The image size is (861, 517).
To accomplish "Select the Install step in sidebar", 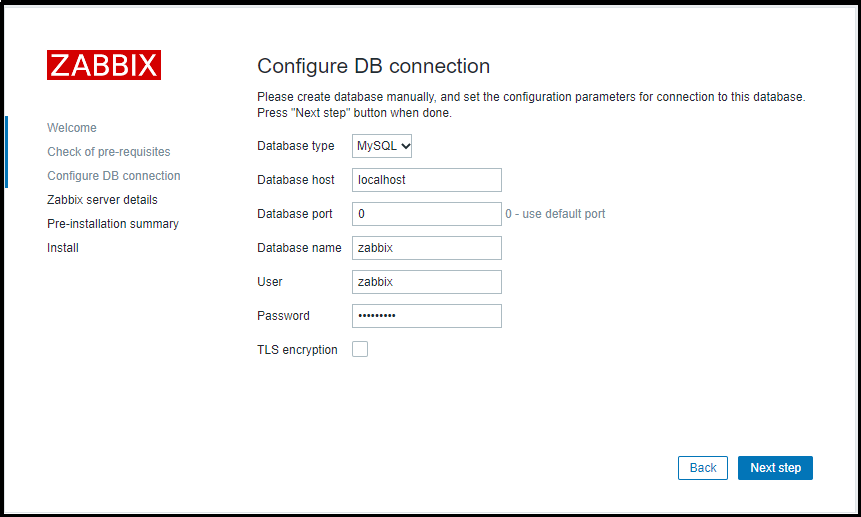I will click(x=63, y=248).
